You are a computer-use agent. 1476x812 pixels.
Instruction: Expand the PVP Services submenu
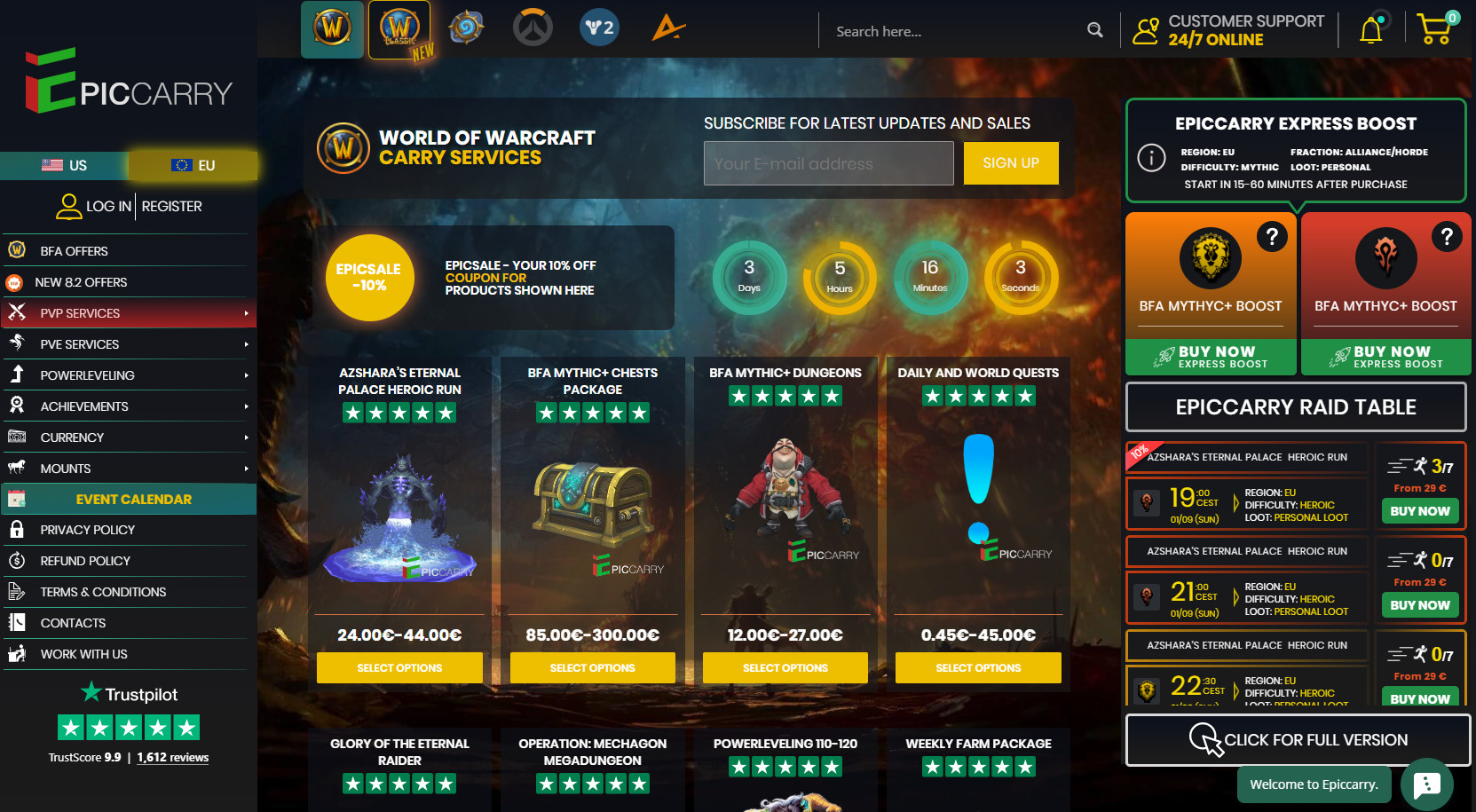pos(246,313)
